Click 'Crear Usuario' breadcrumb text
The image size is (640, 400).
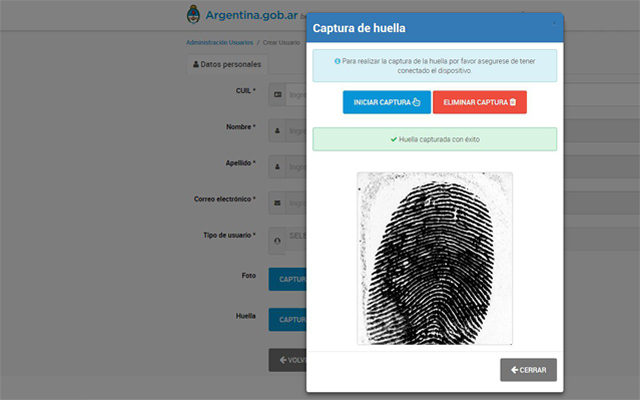(281, 42)
